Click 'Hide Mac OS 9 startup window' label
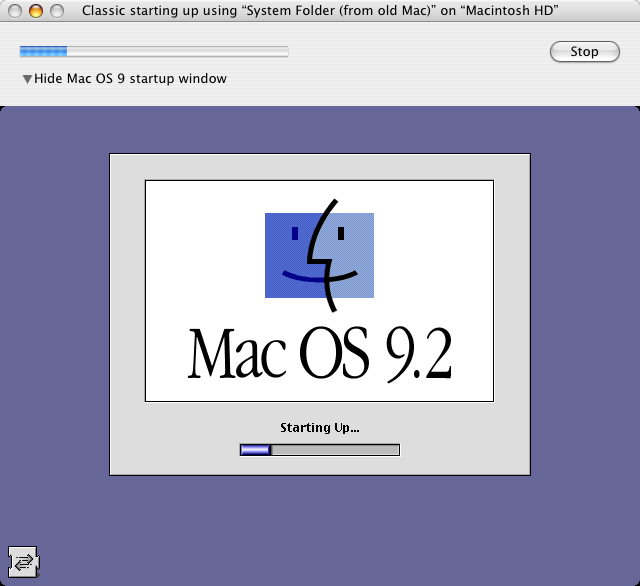This screenshot has height=586, width=640. tap(130, 78)
